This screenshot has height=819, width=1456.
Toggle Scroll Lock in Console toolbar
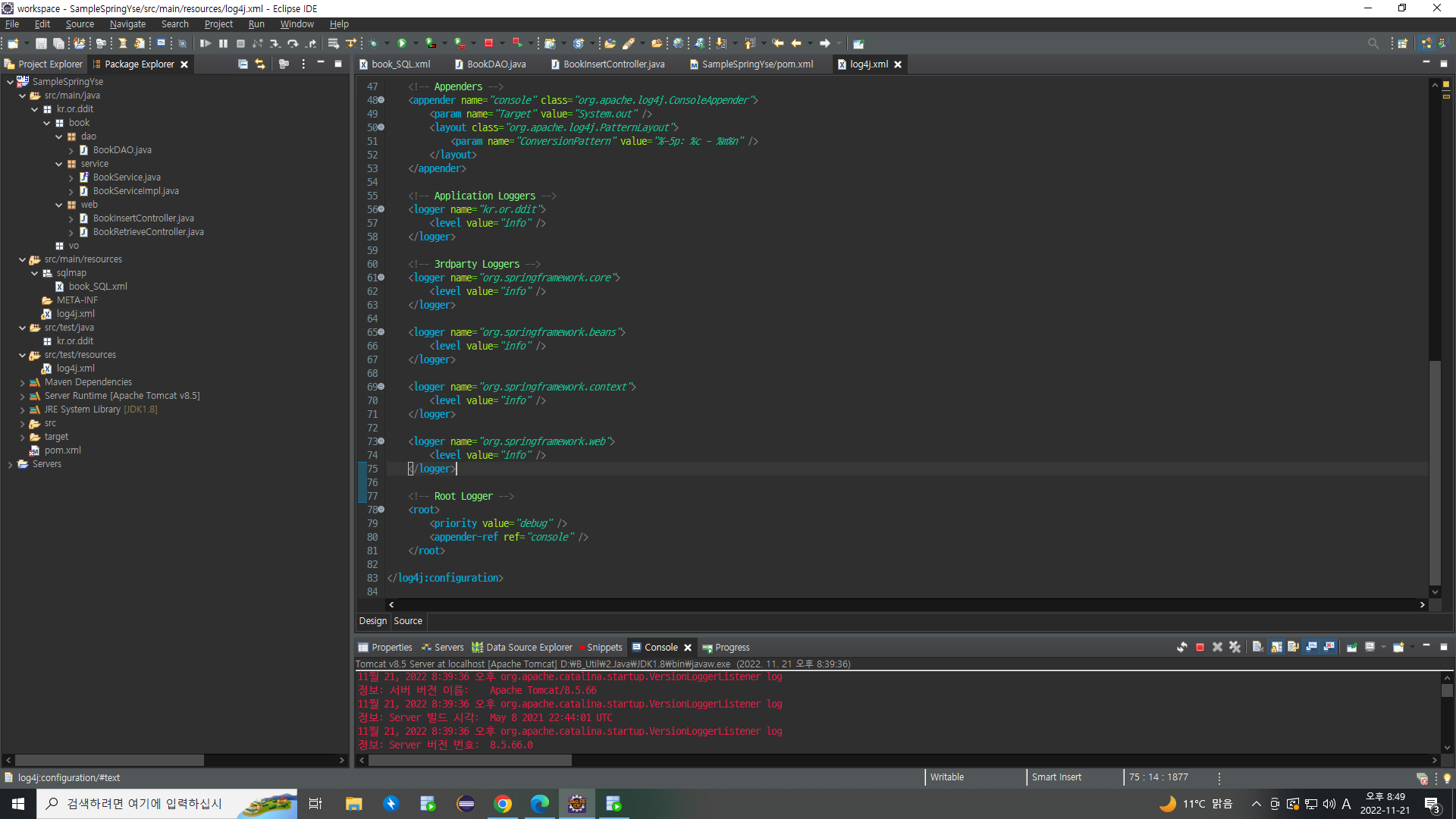pos(1276,647)
